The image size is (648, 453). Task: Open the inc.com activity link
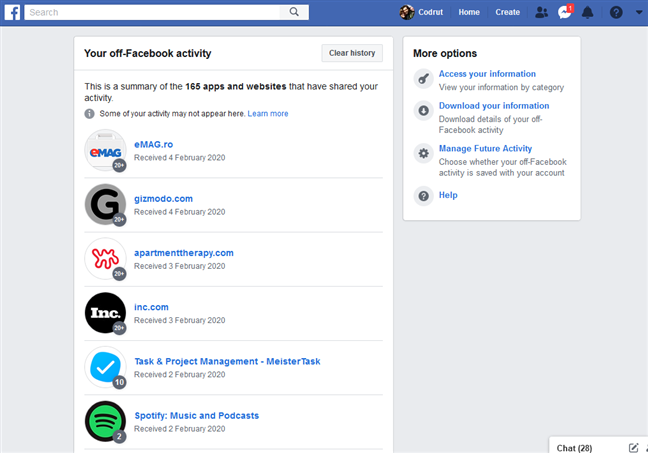[151, 307]
